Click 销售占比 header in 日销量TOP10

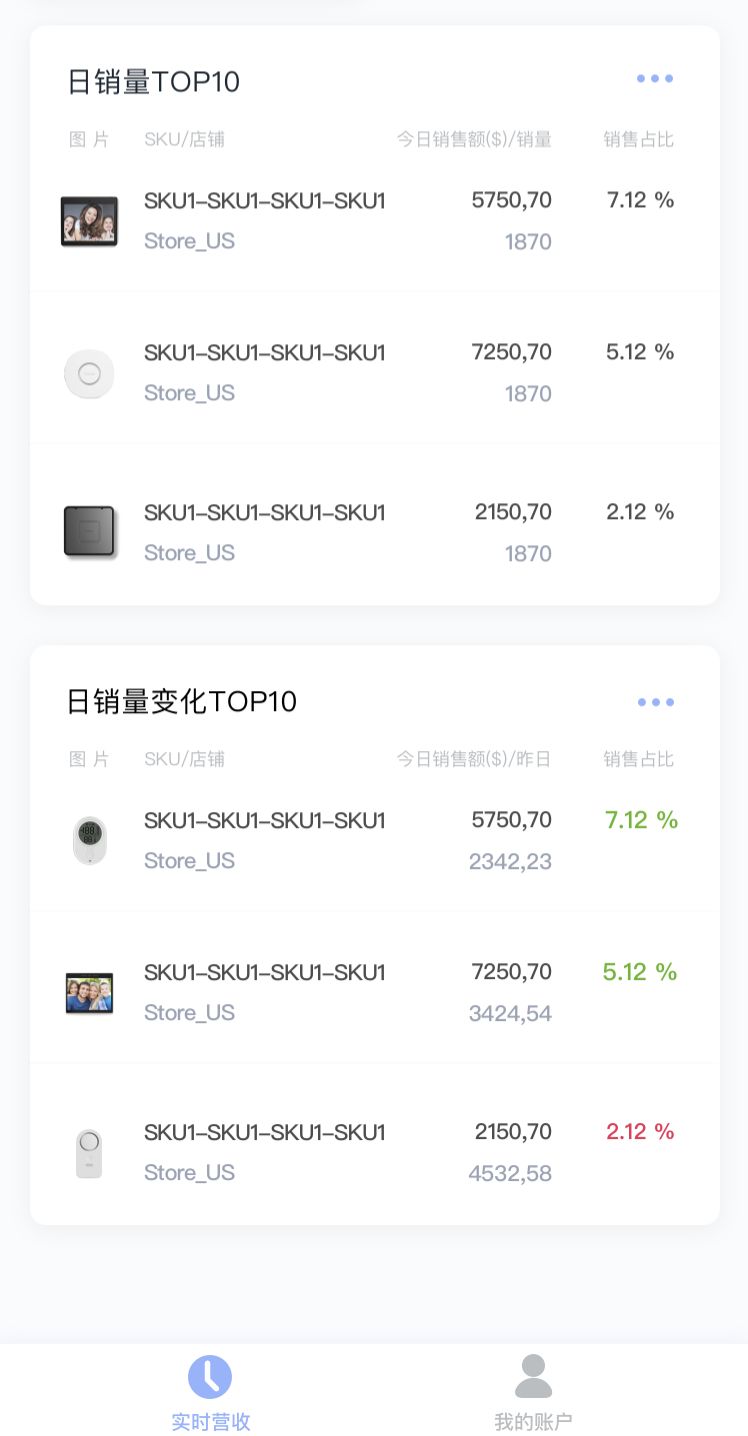tap(638, 139)
